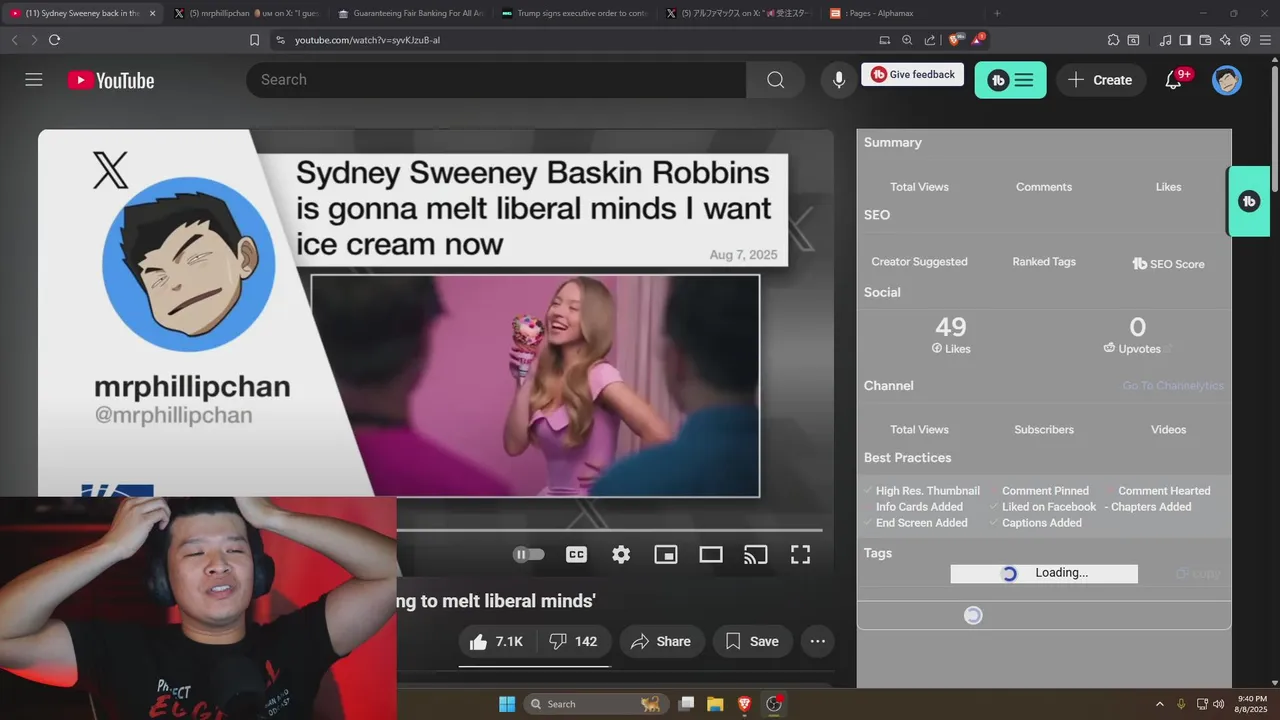The image size is (1280, 720).
Task: Share the video
Action: tap(662, 641)
